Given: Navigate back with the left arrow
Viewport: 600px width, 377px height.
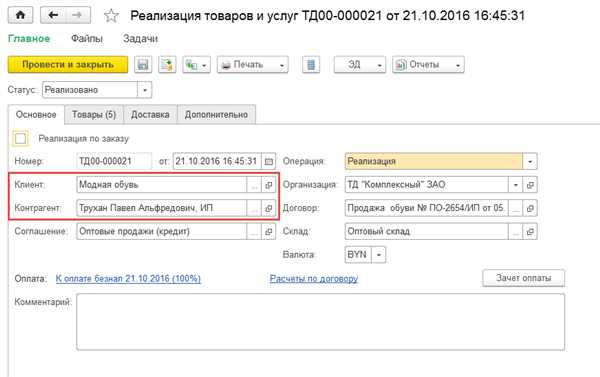Looking at the screenshot, I should click(53, 15).
